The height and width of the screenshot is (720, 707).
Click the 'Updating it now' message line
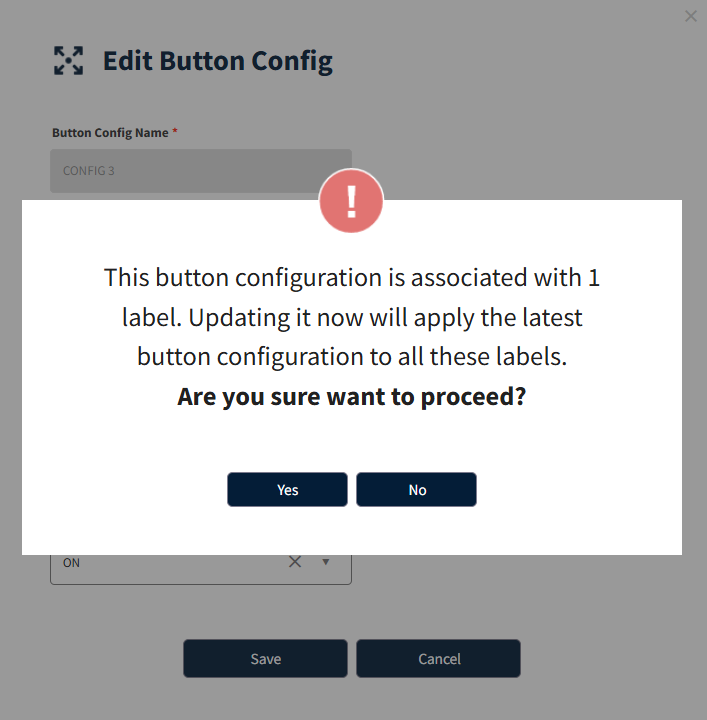[351, 318]
